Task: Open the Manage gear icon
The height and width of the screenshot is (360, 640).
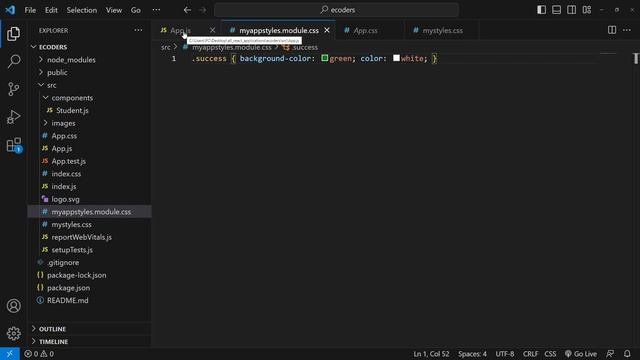Action: pyautogui.click(x=13, y=333)
